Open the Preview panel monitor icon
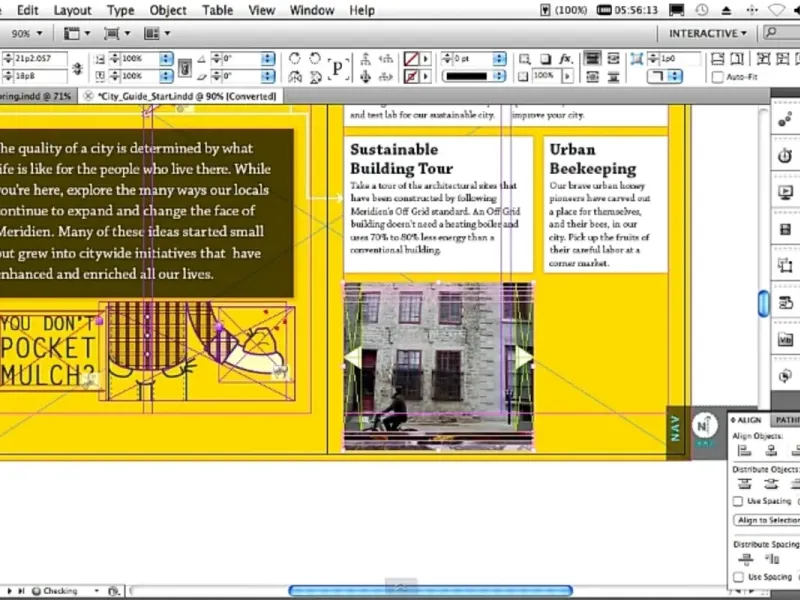Image resolution: width=800 pixels, height=600 pixels. [x=786, y=193]
